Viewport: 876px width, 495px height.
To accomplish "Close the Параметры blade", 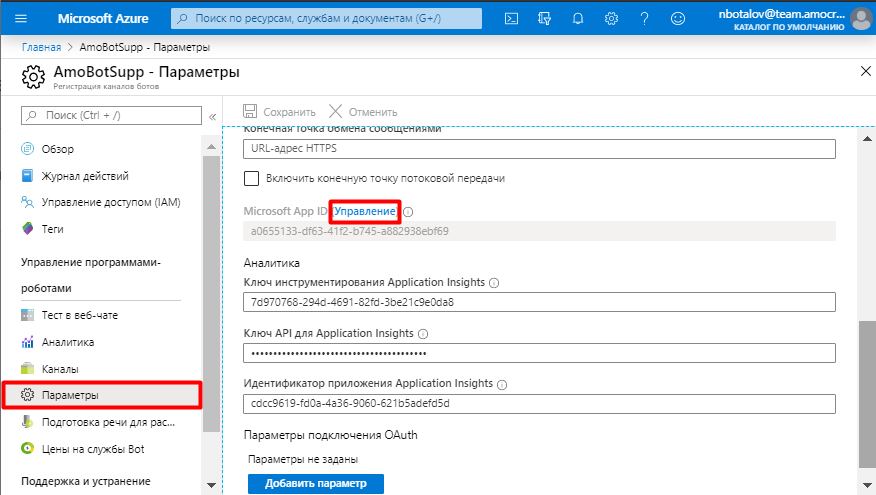I will [x=865, y=71].
